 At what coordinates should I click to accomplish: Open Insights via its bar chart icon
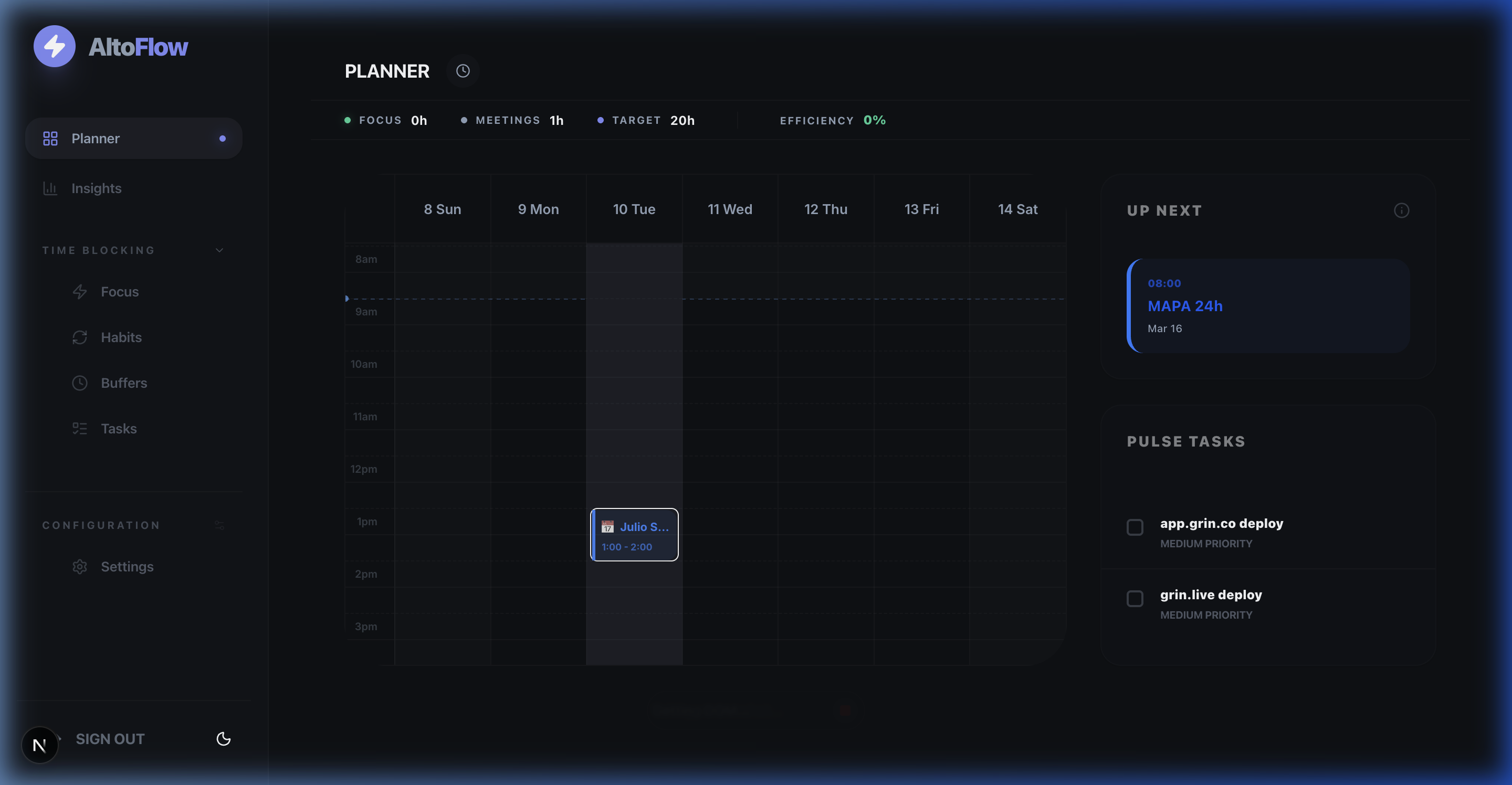(x=50, y=188)
